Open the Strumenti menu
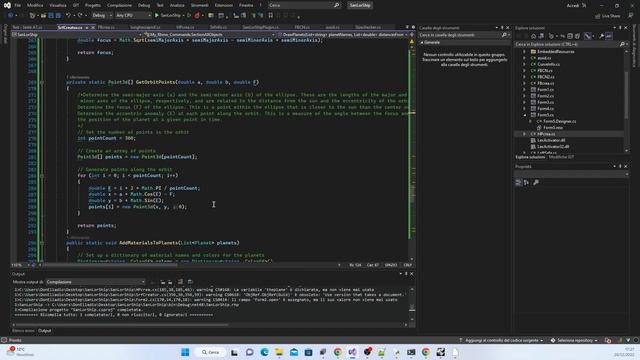 point(199,5)
